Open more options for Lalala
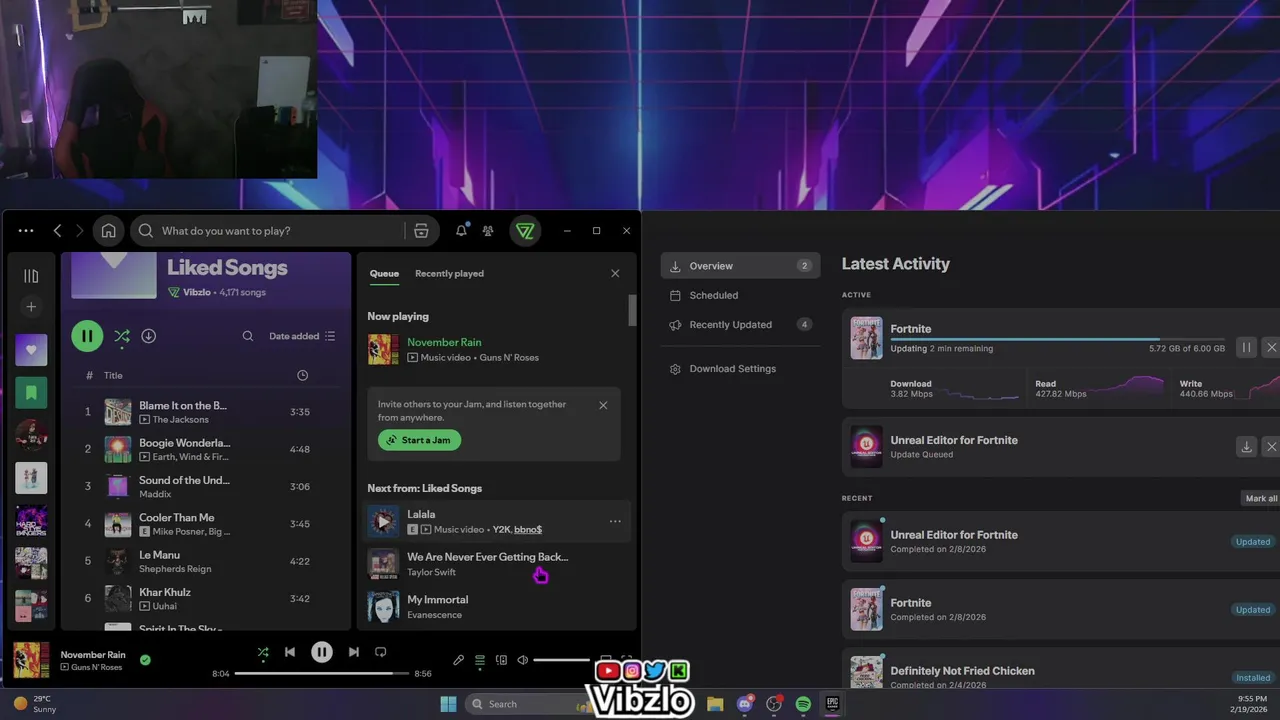The width and height of the screenshot is (1280, 720). point(615,521)
